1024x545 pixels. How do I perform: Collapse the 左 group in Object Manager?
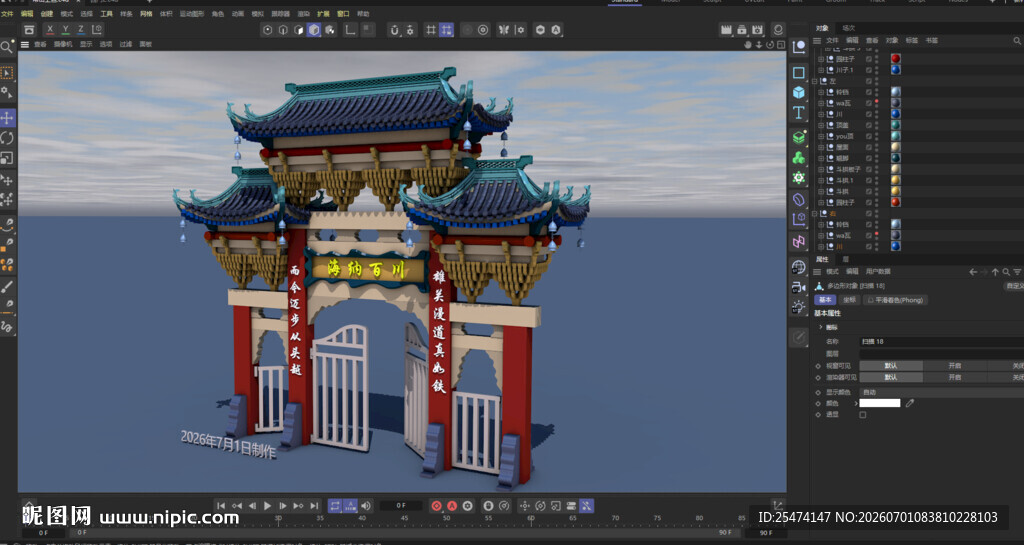(814, 82)
